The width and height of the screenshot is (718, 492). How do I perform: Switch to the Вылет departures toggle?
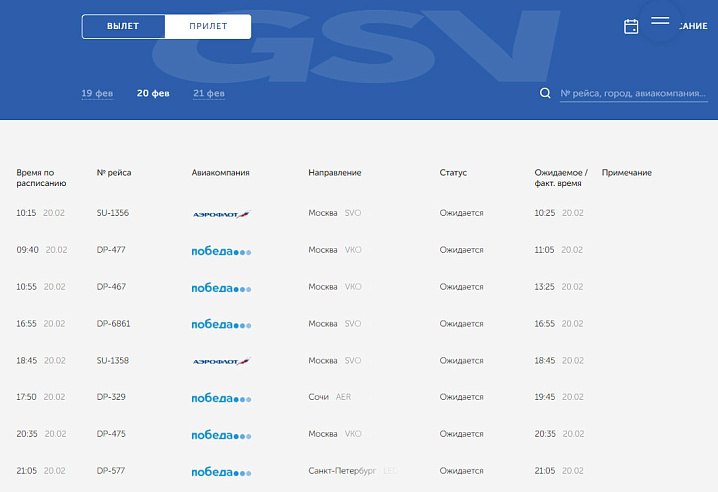[123, 27]
